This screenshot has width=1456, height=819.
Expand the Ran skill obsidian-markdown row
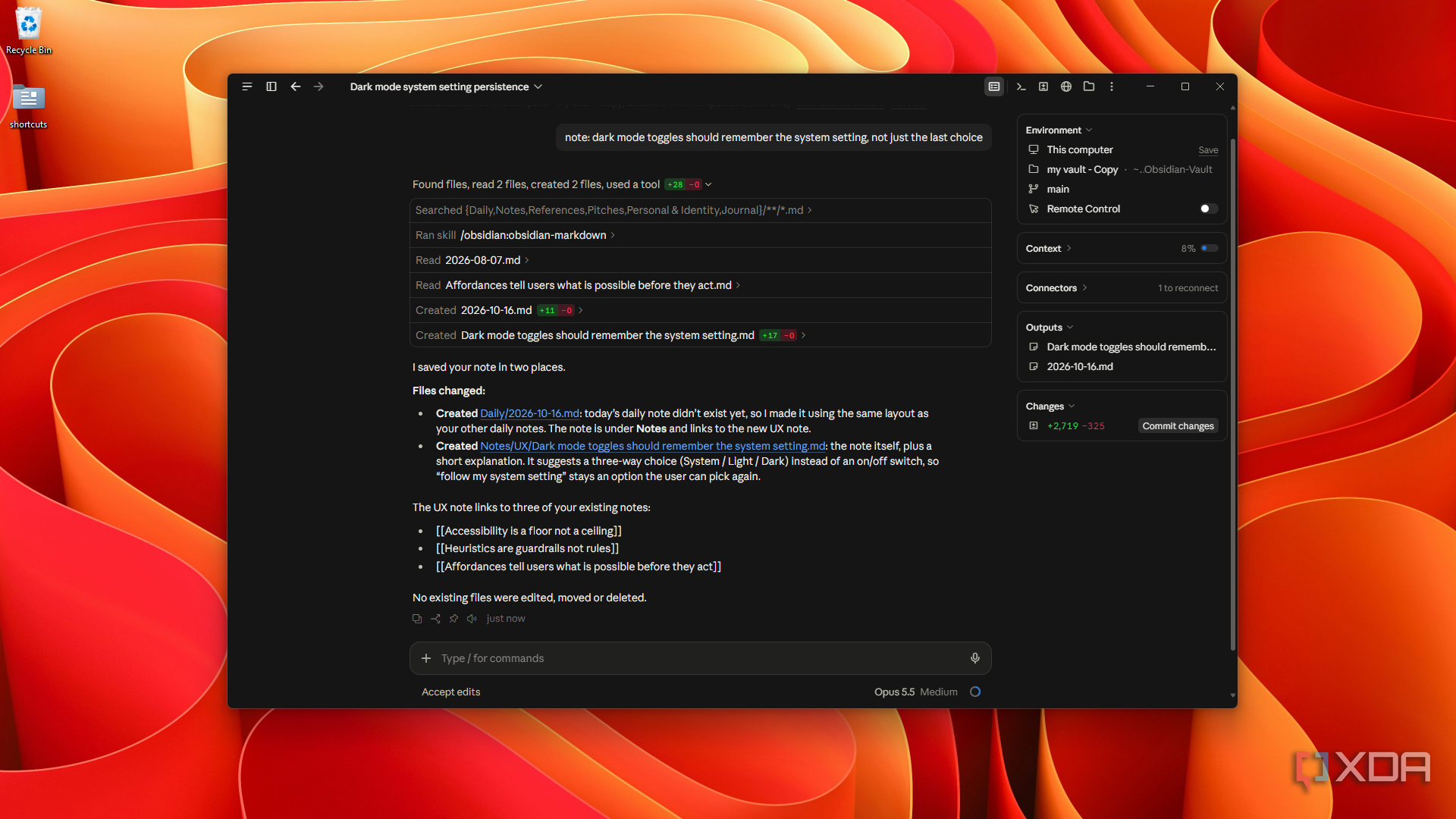(x=700, y=235)
